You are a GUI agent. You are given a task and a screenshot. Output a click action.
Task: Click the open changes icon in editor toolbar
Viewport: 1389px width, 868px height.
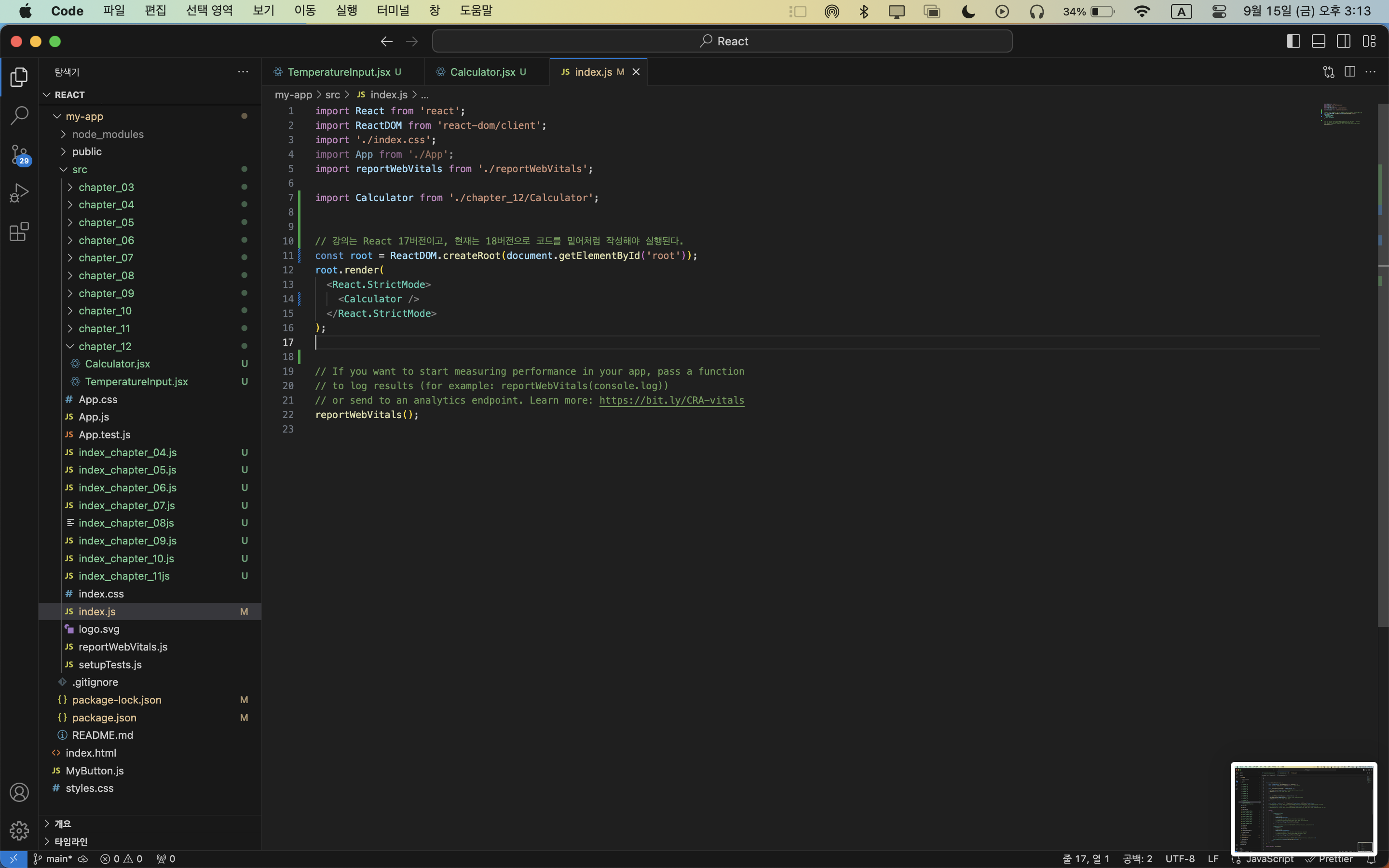pos(1328,72)
